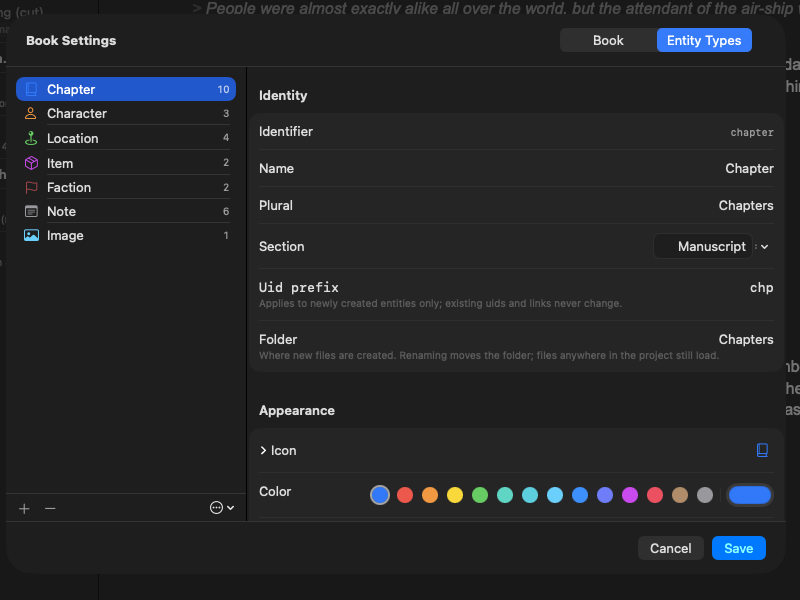Open the ellipsis more-actions menu

click(x=222, y=508)
